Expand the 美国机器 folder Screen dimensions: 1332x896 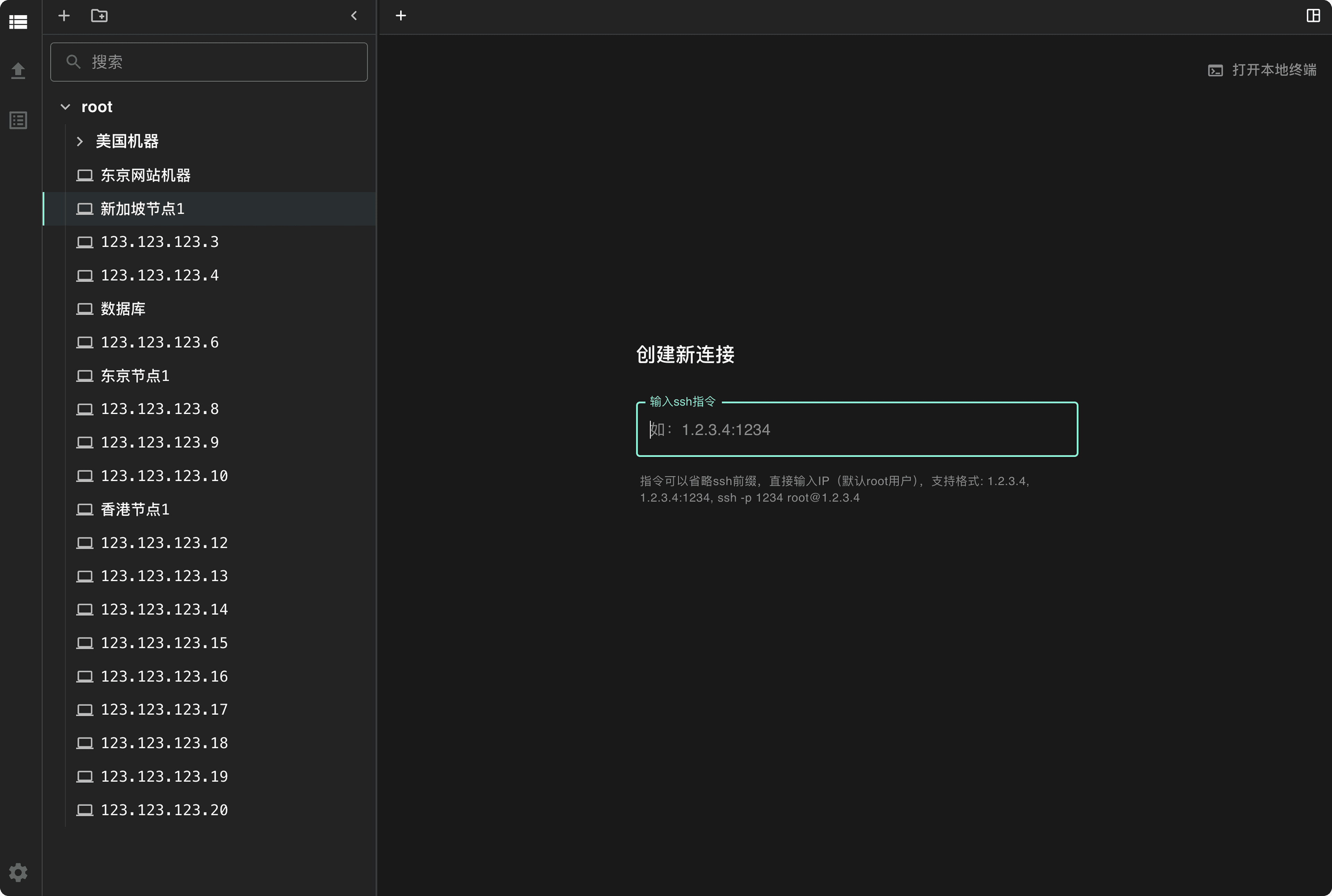coord(80,141)
